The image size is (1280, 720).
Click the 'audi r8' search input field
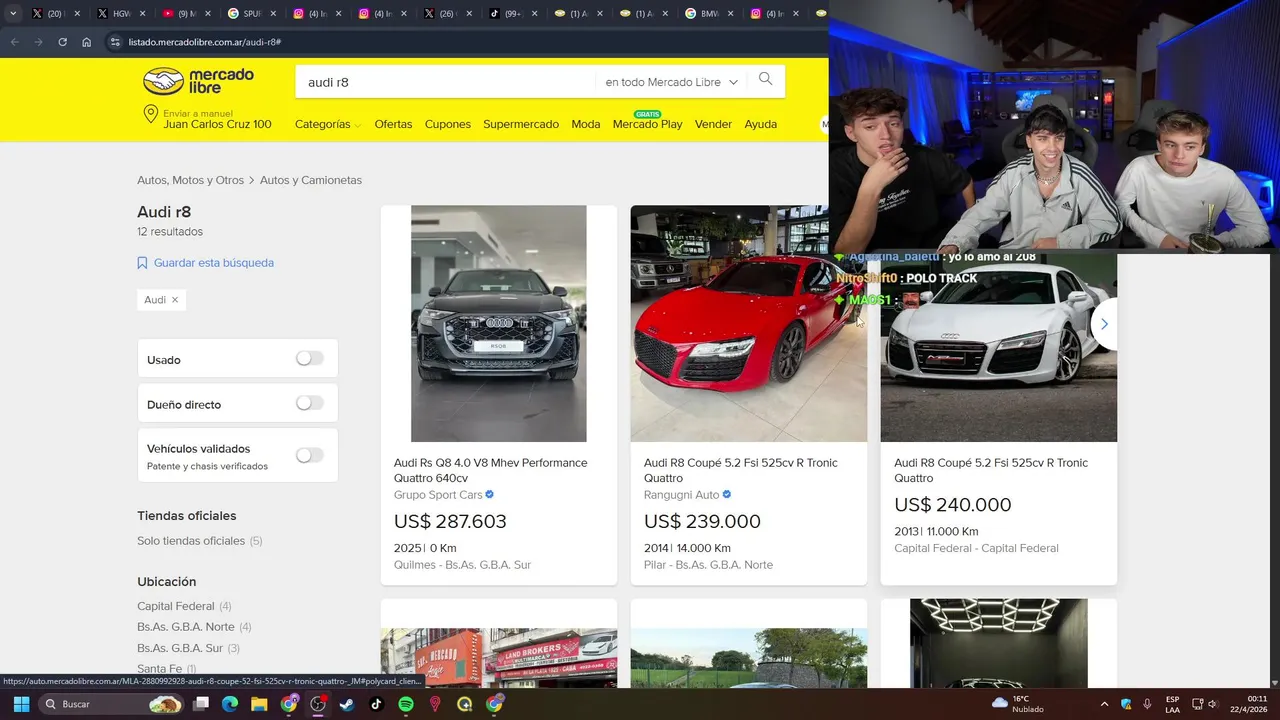point(445,82)
